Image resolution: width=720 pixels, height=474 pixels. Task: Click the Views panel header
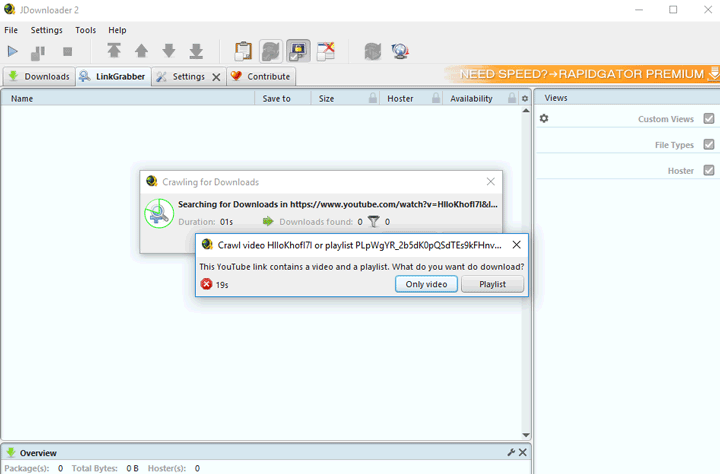click(626, 98)
